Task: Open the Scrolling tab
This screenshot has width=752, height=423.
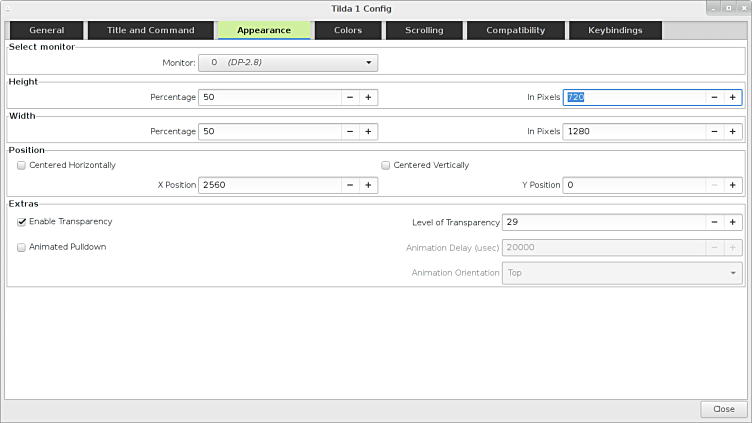Action: (x=424, y=30)
